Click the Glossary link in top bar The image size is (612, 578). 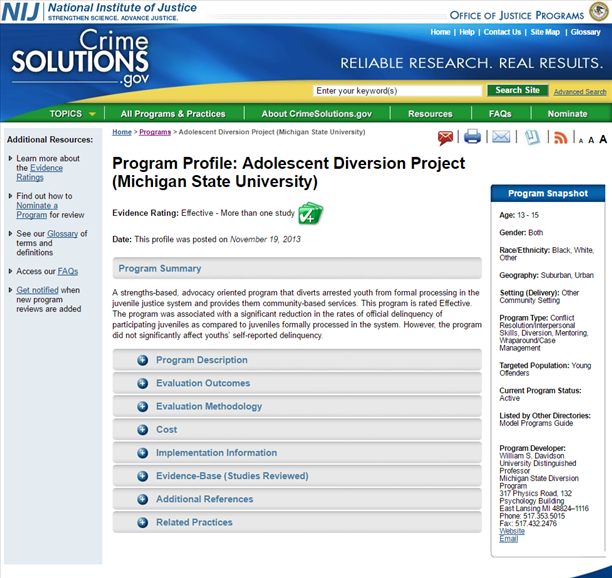tap(585, 32)
